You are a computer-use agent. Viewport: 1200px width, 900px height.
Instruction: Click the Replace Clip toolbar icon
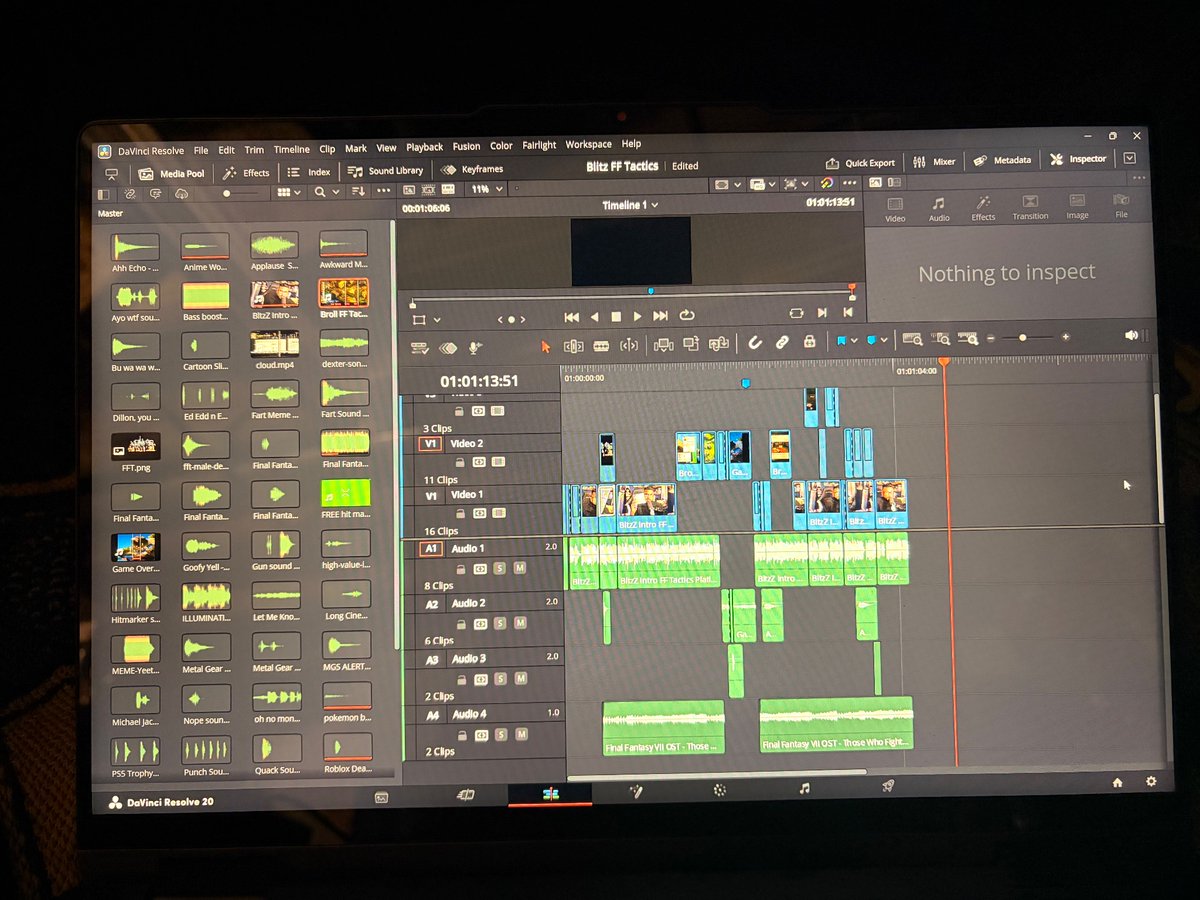coord(719,343)
